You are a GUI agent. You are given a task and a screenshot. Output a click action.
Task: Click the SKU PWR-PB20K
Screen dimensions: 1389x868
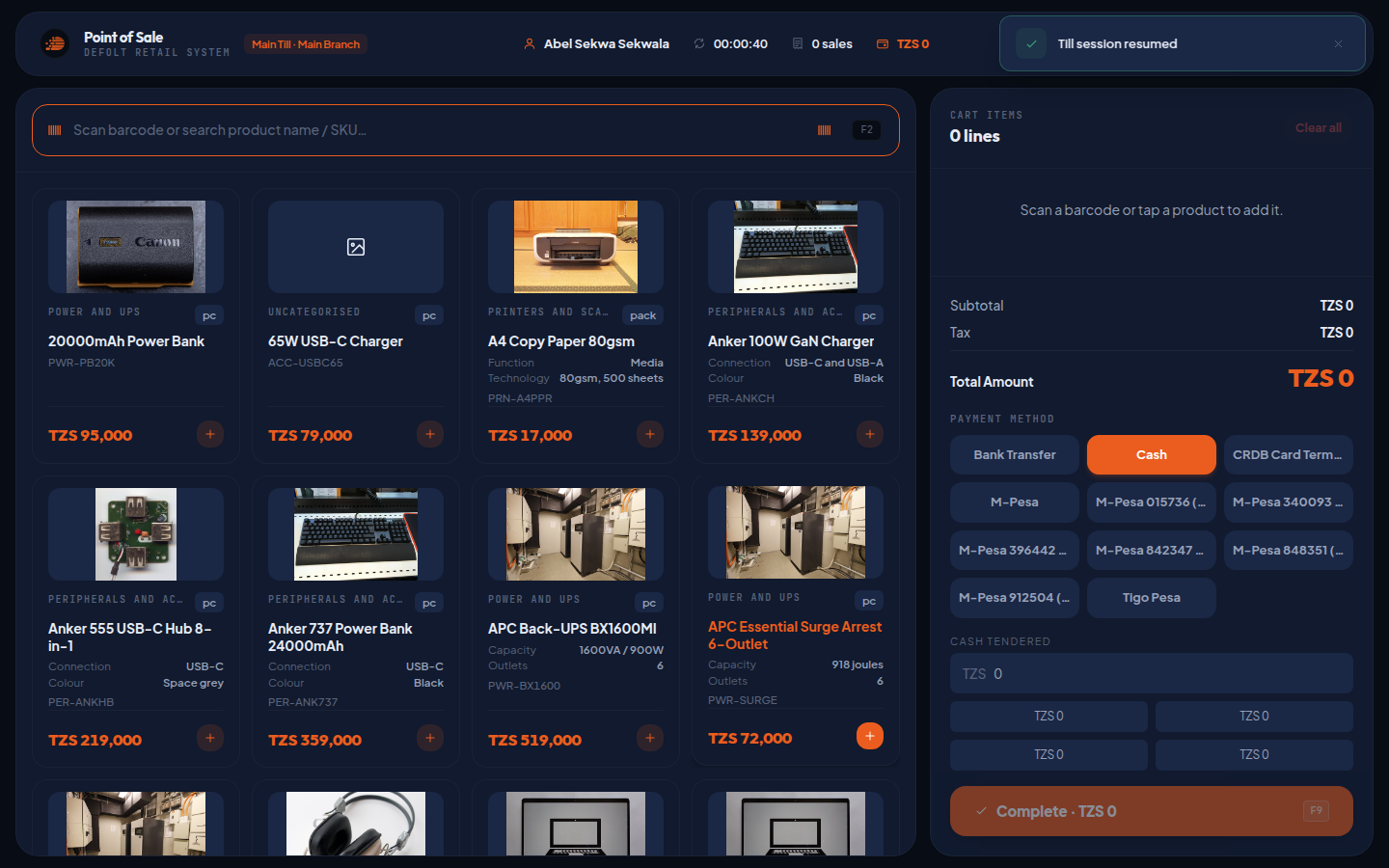(x=82, y=364)
